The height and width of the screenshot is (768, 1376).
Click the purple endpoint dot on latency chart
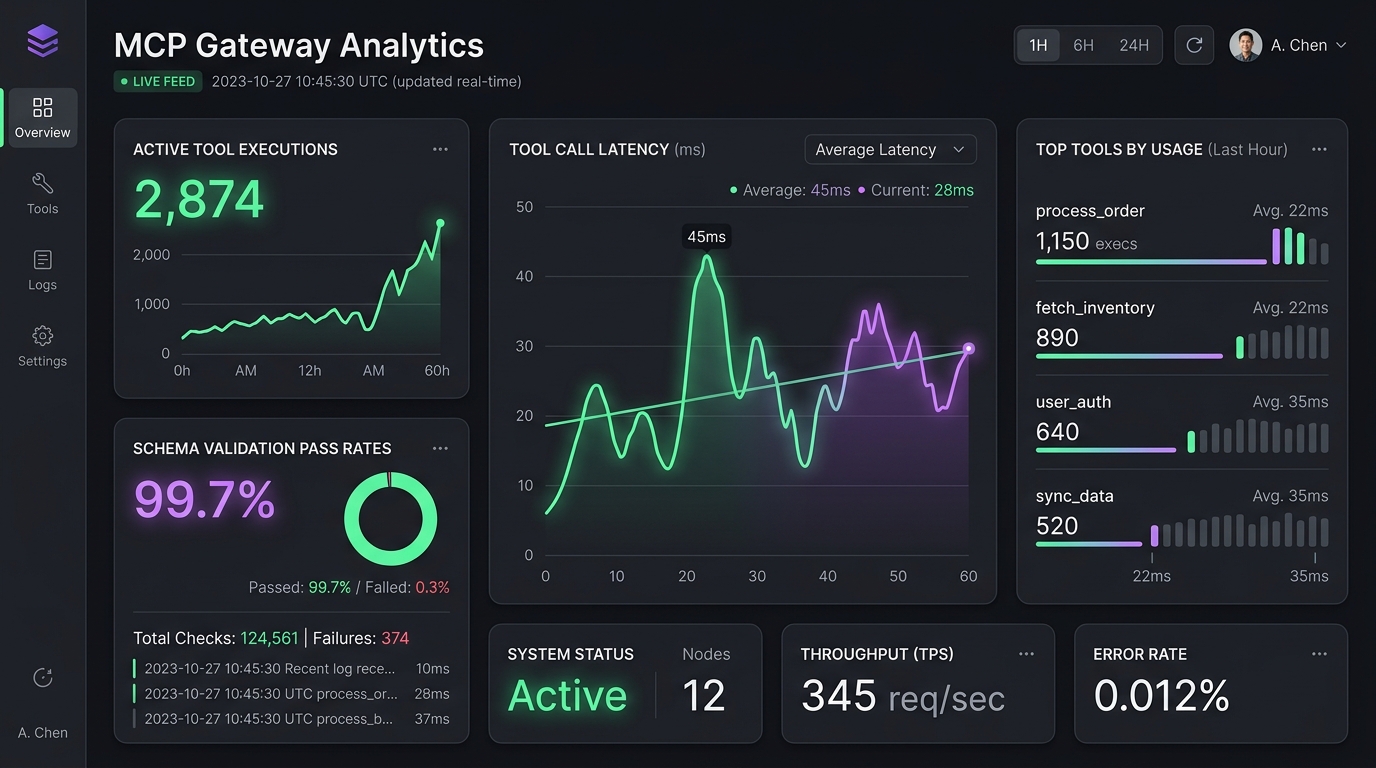click(x=968, y=349)
